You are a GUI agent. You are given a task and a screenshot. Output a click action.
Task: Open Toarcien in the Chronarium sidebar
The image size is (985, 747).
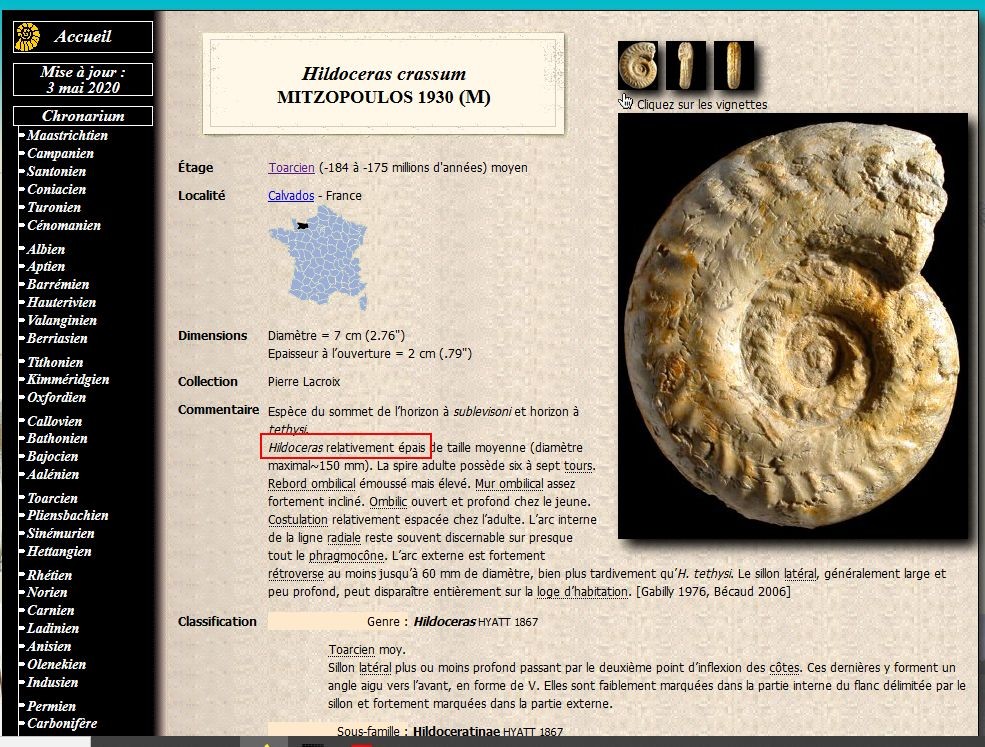click(52, 498)
